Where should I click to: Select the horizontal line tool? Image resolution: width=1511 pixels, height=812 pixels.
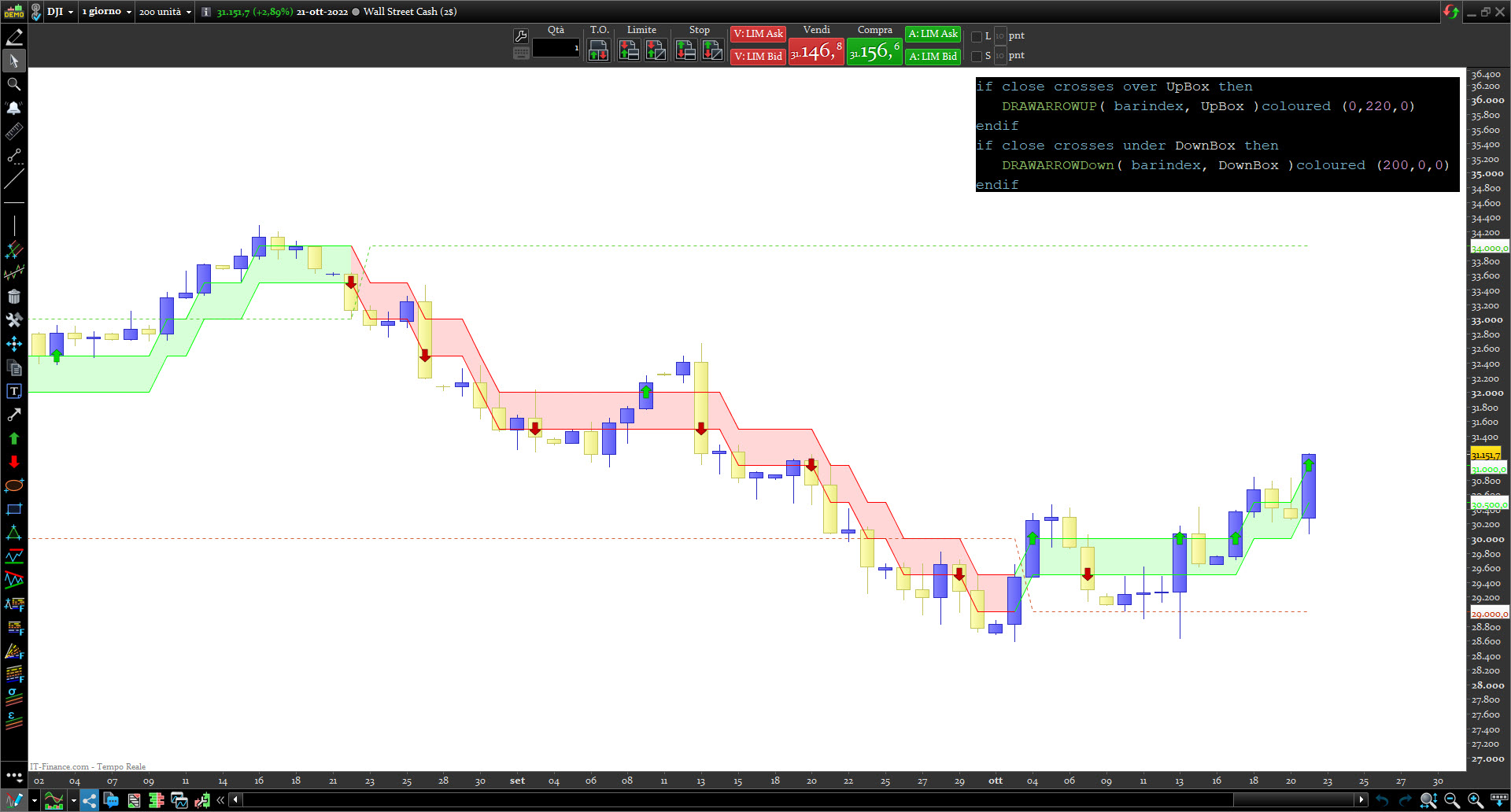click(14, 203)
